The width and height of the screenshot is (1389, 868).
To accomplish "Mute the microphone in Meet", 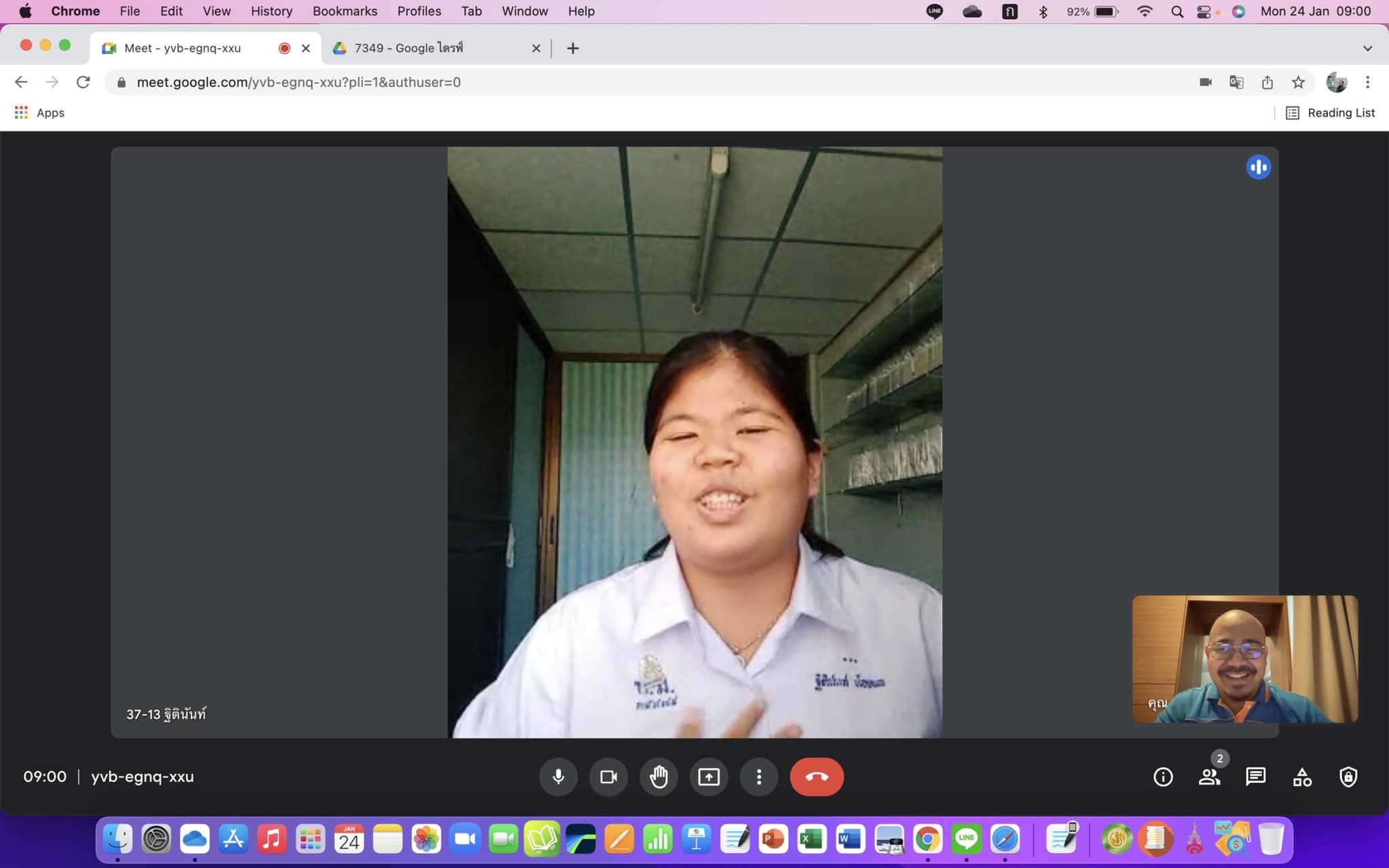I will coord(558,776).
